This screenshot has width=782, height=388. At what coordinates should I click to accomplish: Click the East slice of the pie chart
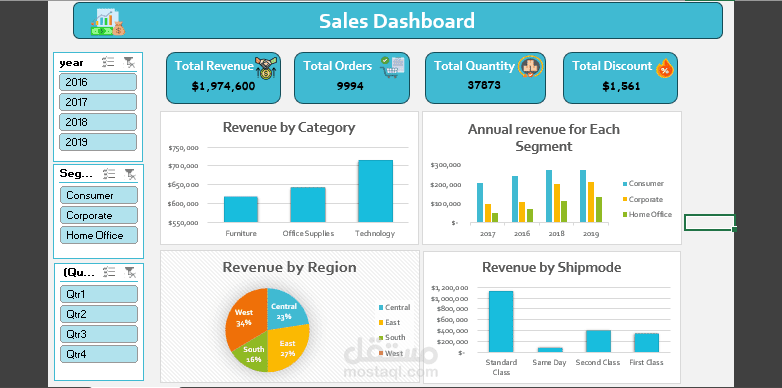[289, 349]
